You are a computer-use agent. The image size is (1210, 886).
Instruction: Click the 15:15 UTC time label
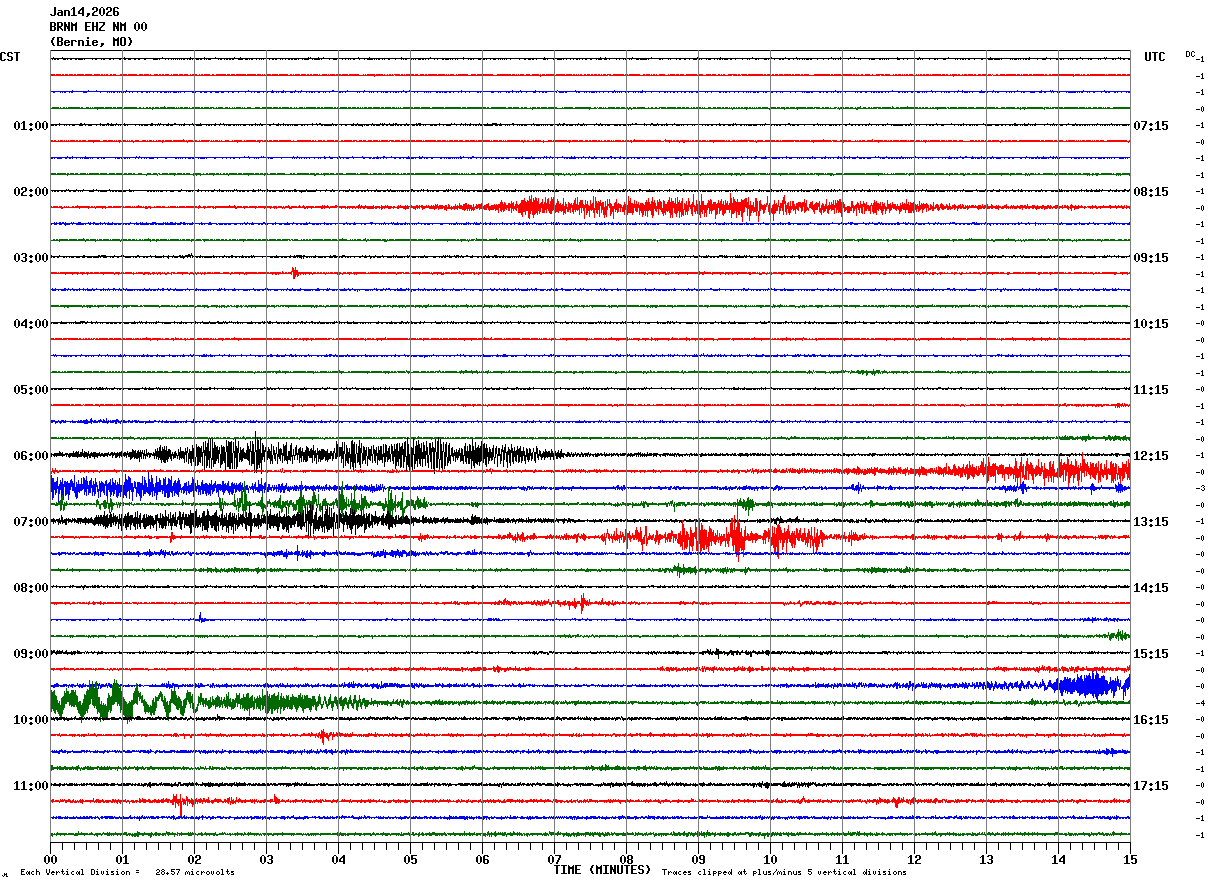(x=1151, y=654)
